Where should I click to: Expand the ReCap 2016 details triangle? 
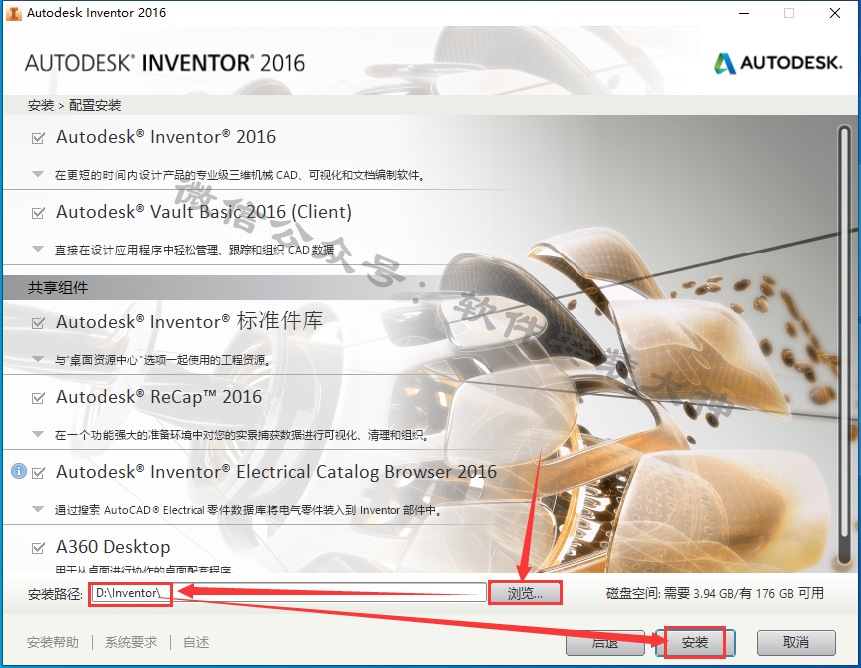[38, 434]
